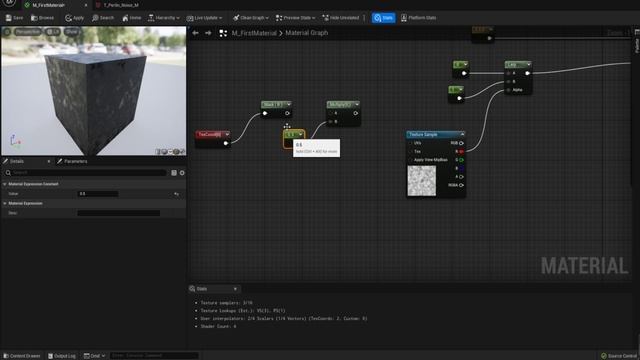Toggle the Stats button

(383, 18)
